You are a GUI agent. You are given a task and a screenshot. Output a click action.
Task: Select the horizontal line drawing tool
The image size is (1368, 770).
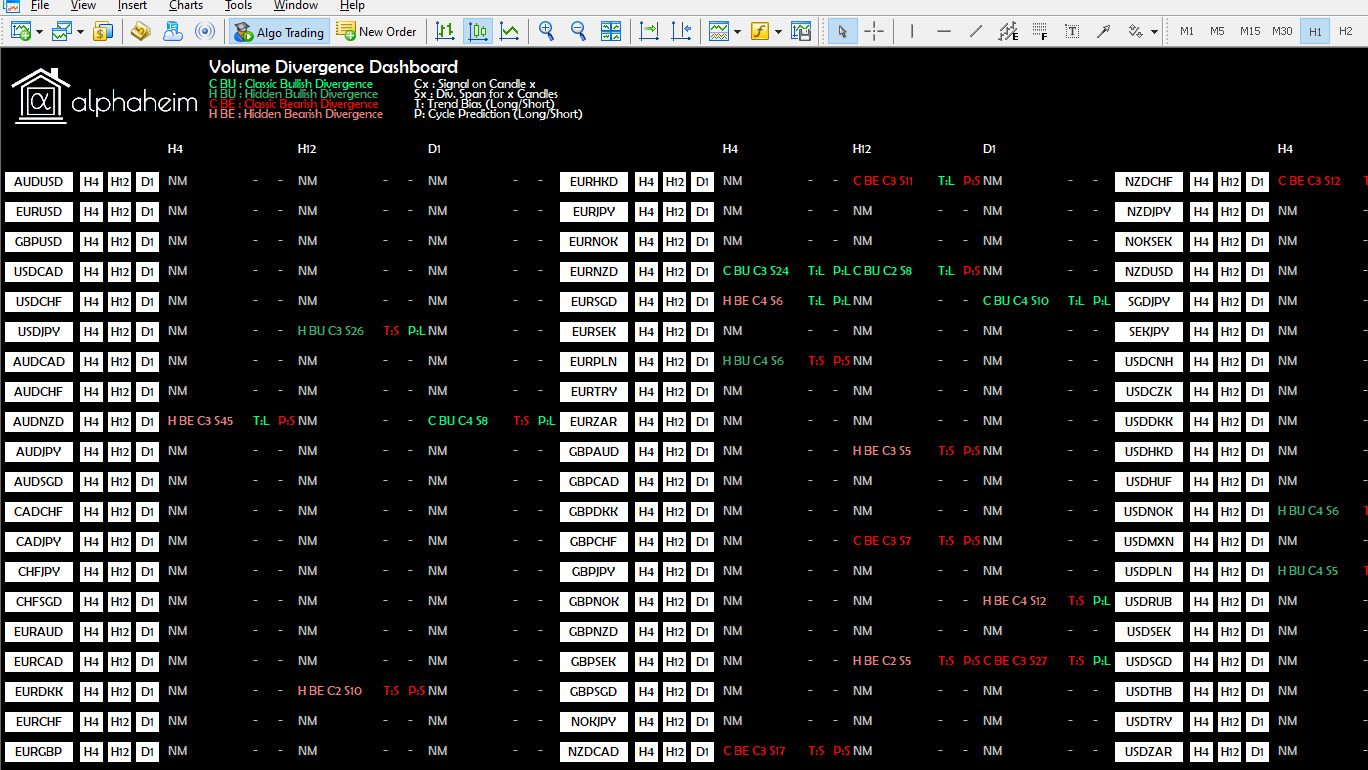tap(944, 31)
